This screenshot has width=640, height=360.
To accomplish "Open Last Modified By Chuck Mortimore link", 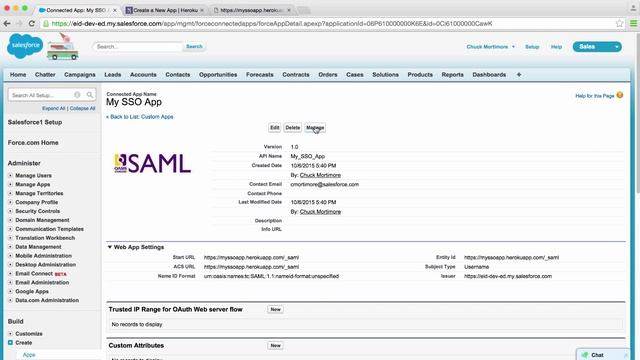I will [x=320, y=212].
